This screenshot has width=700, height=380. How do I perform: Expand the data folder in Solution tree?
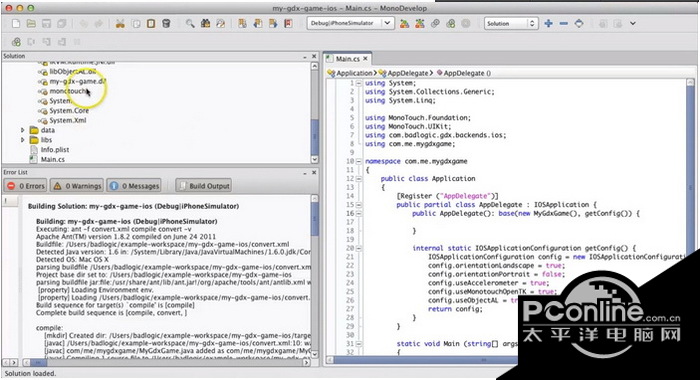coord(23,130)
